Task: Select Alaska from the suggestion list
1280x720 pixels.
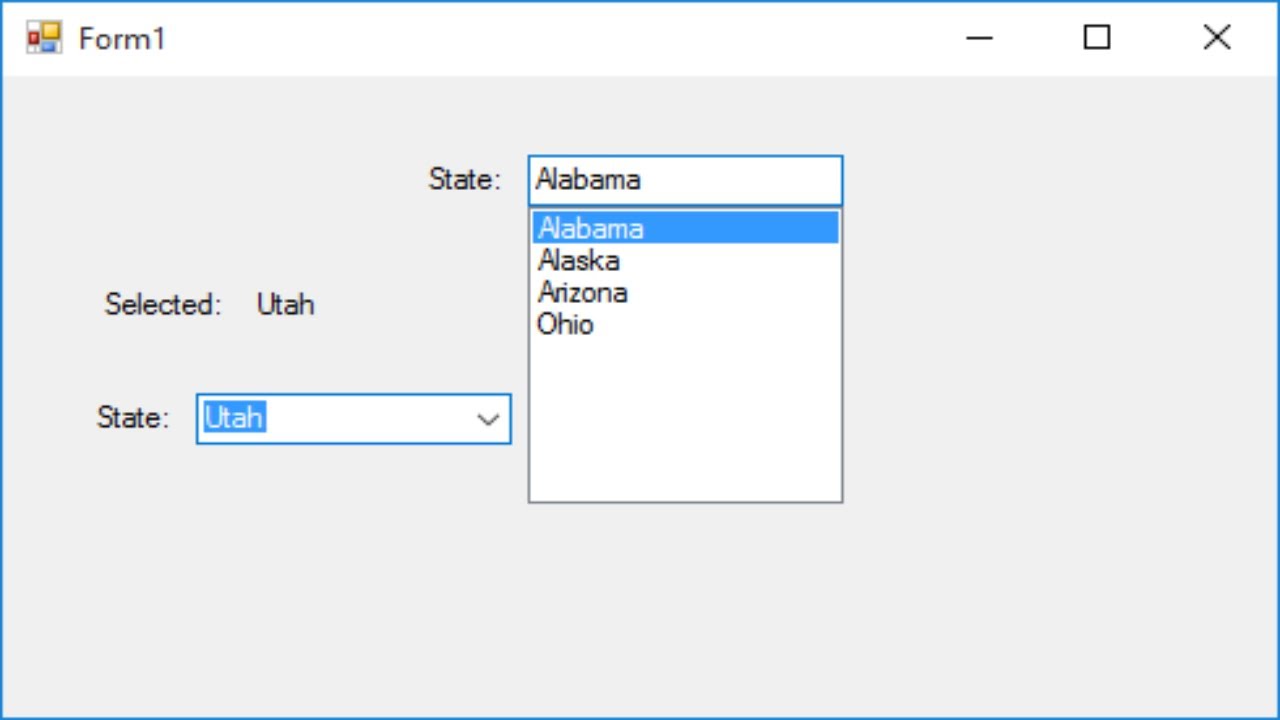Action: [579, 261]
